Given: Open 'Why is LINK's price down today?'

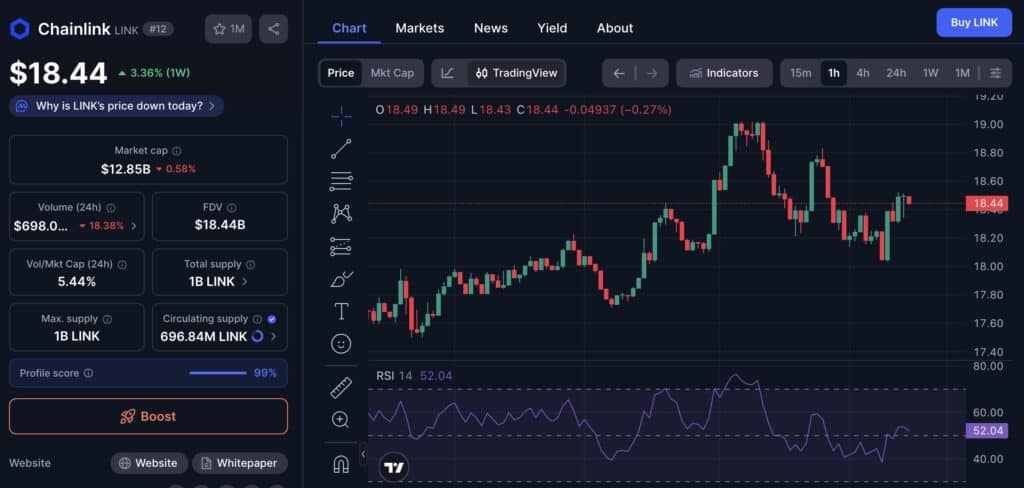Looking at the screenshot, I should (x=116, y=106).
